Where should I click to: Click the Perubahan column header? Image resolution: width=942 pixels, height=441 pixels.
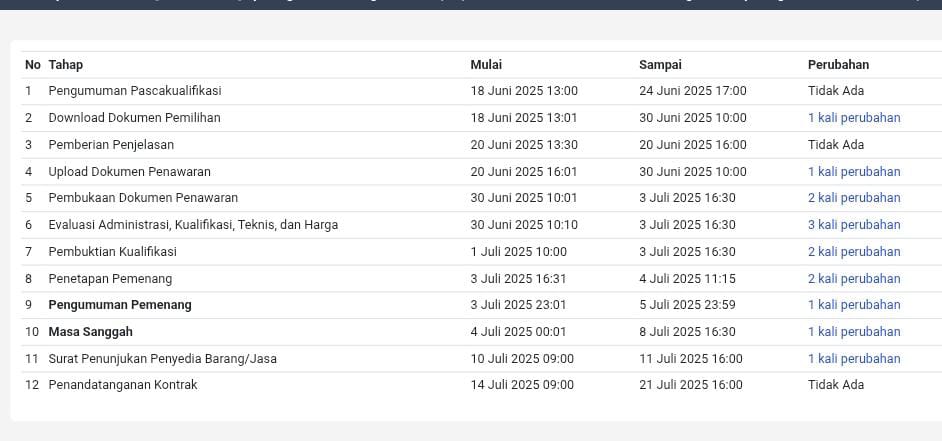838,65
